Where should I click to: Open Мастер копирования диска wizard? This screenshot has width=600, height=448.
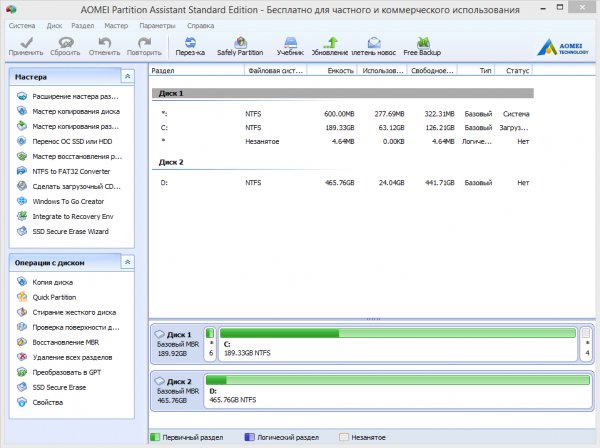(68, 111)
